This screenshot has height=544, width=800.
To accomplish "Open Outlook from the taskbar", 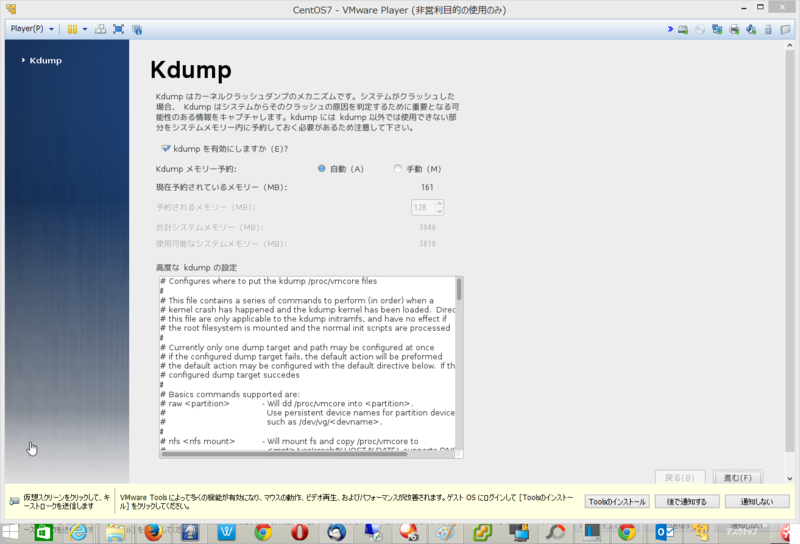I will click(x=665, y=532).
